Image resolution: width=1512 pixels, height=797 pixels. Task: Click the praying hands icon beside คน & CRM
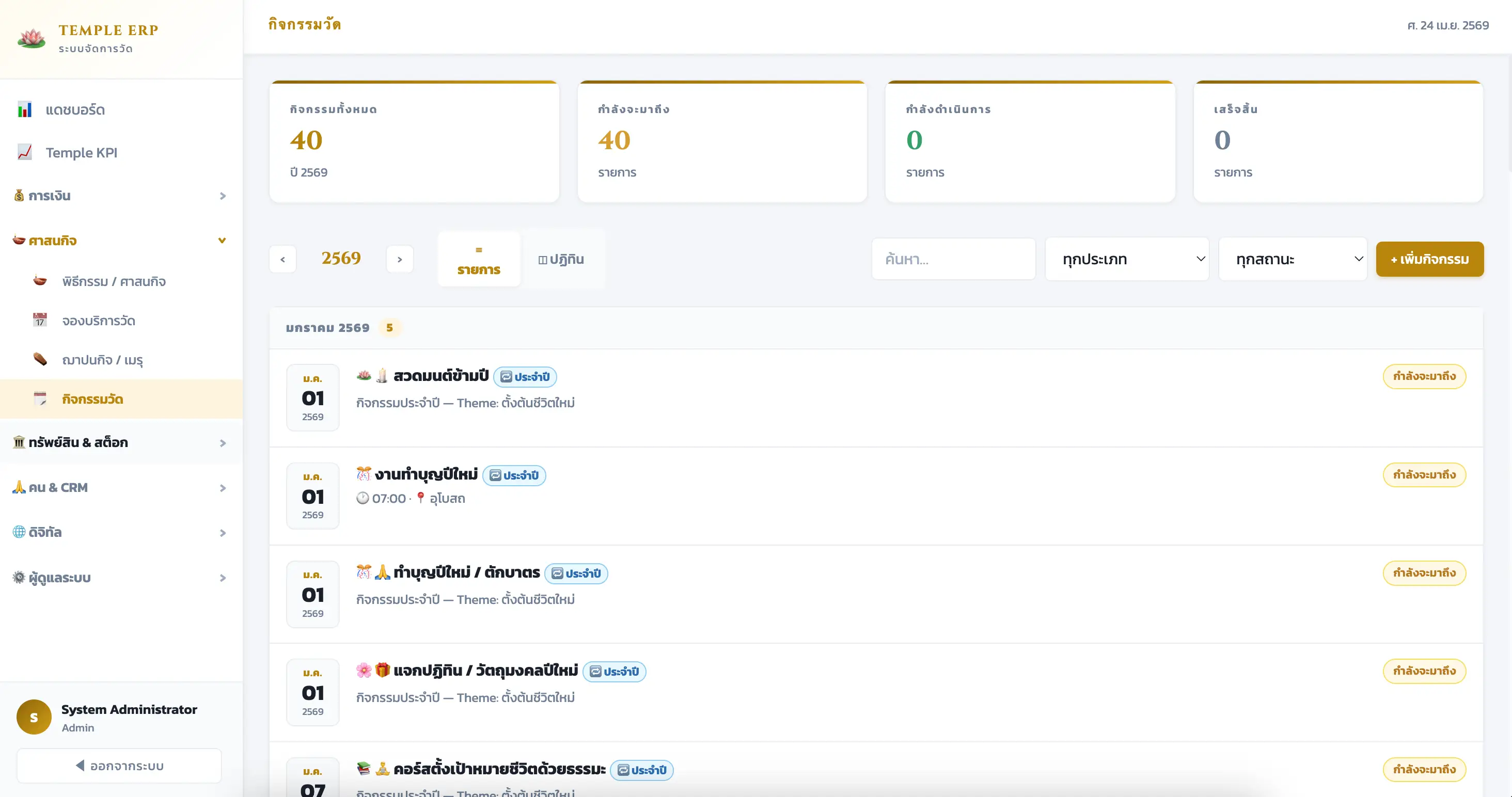(x=20, y=487)
